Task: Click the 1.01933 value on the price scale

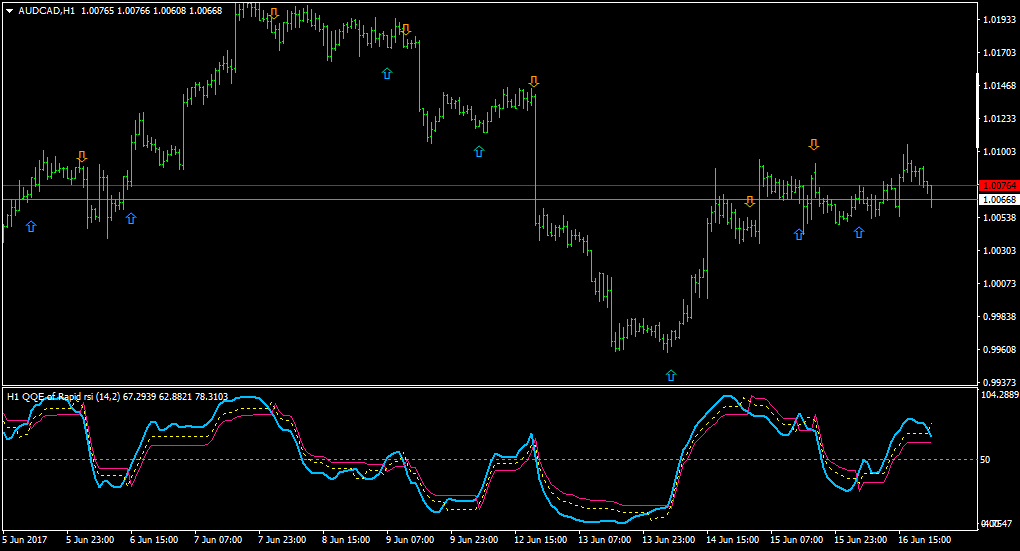Action: pyautogui.click(x=999, y=20)
